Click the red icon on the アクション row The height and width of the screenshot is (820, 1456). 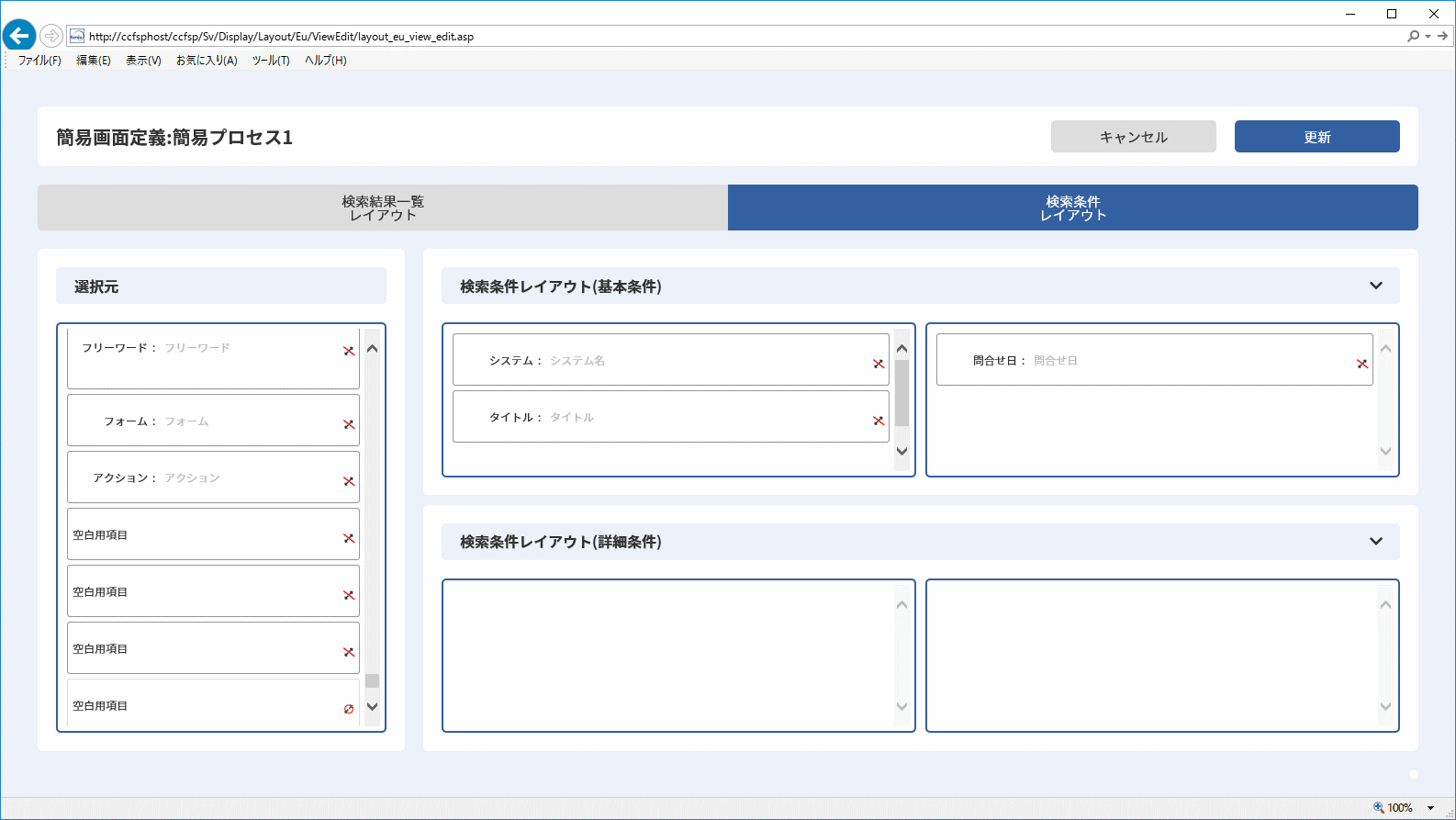tap(349, 481)
